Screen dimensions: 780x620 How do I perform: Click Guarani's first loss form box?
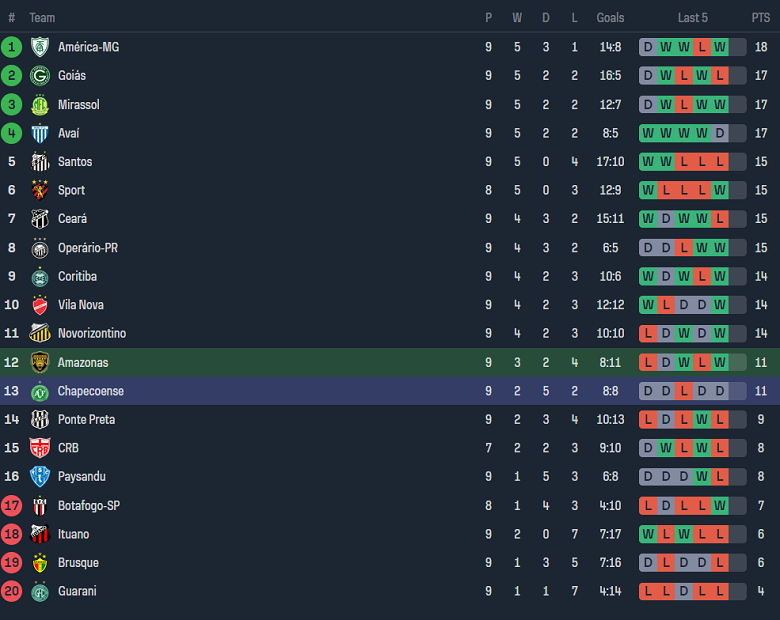pos(648,592)
